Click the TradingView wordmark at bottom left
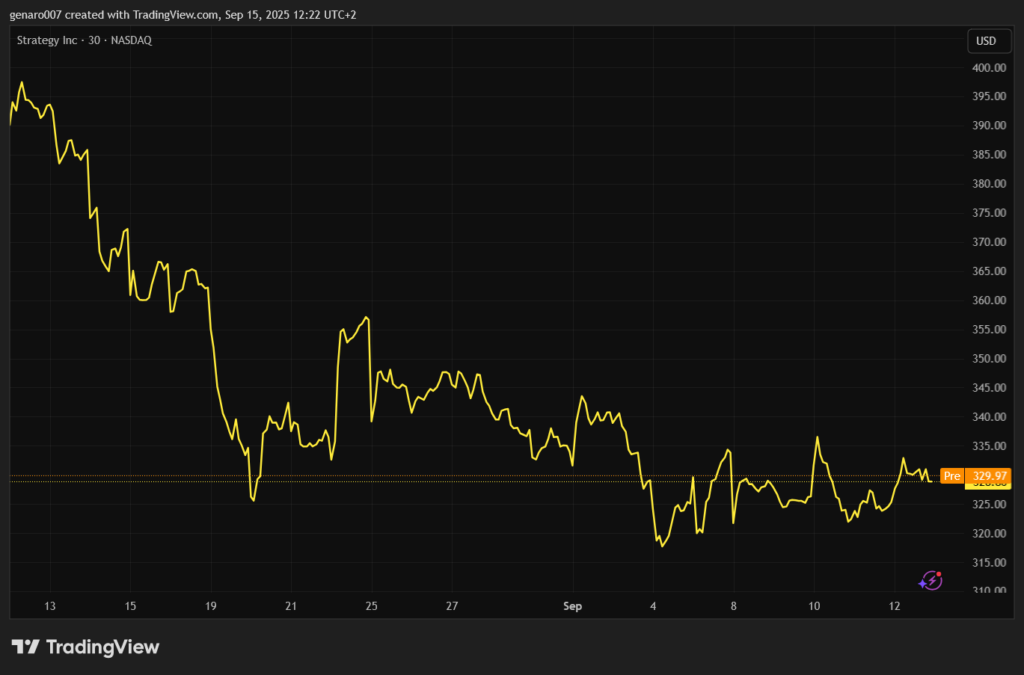Image resolution: width=1024 pixels, height=675 pixels. (102, 647)
